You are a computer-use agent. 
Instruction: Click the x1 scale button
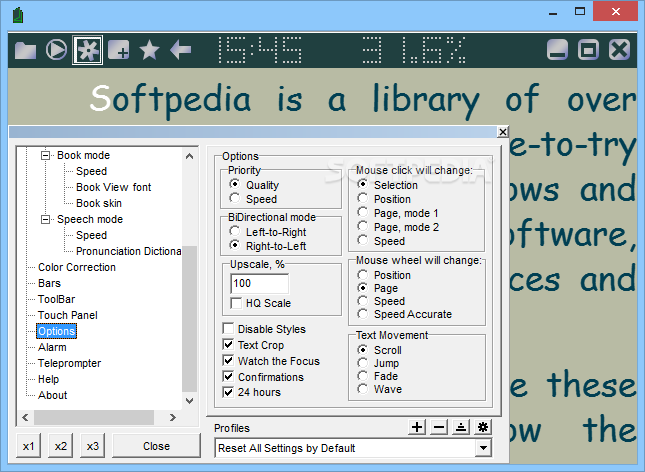(28, 446)
